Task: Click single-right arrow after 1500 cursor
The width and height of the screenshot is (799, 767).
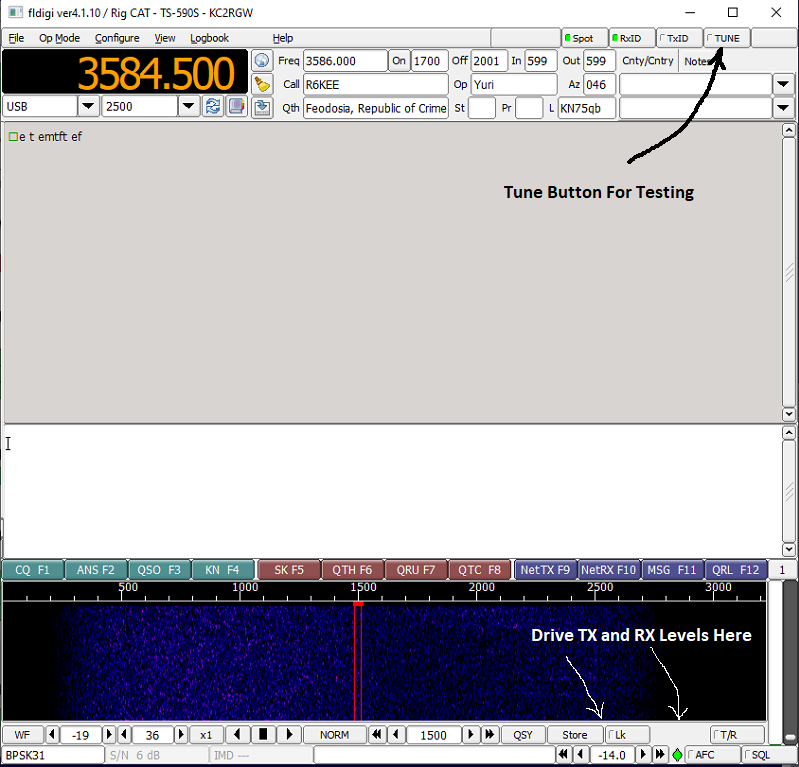Action: coord(470,735)
